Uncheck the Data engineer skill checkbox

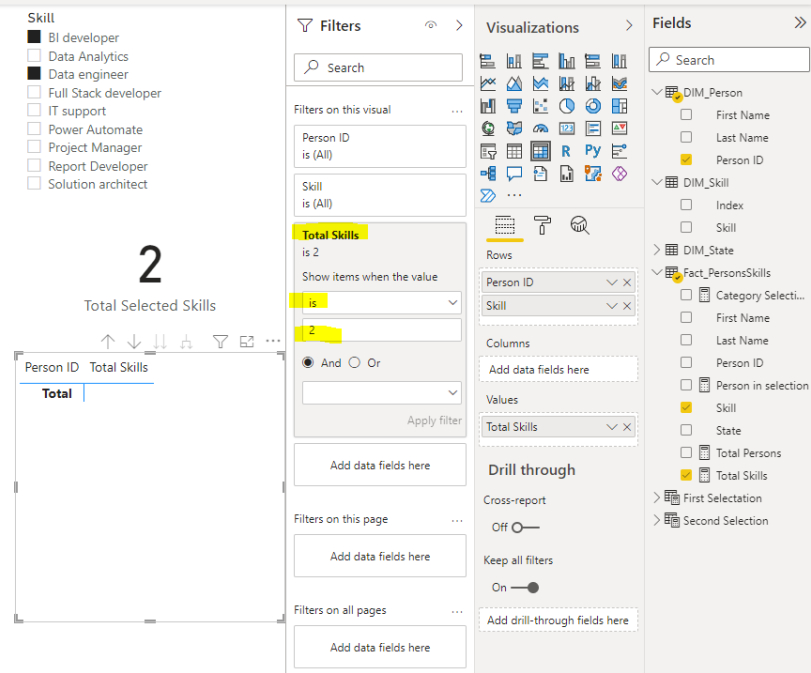pos(34,73)
